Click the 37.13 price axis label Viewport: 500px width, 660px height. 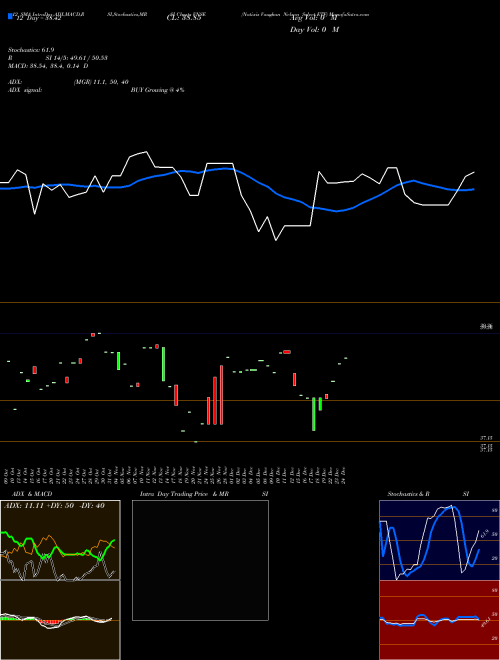pos(487,438)
